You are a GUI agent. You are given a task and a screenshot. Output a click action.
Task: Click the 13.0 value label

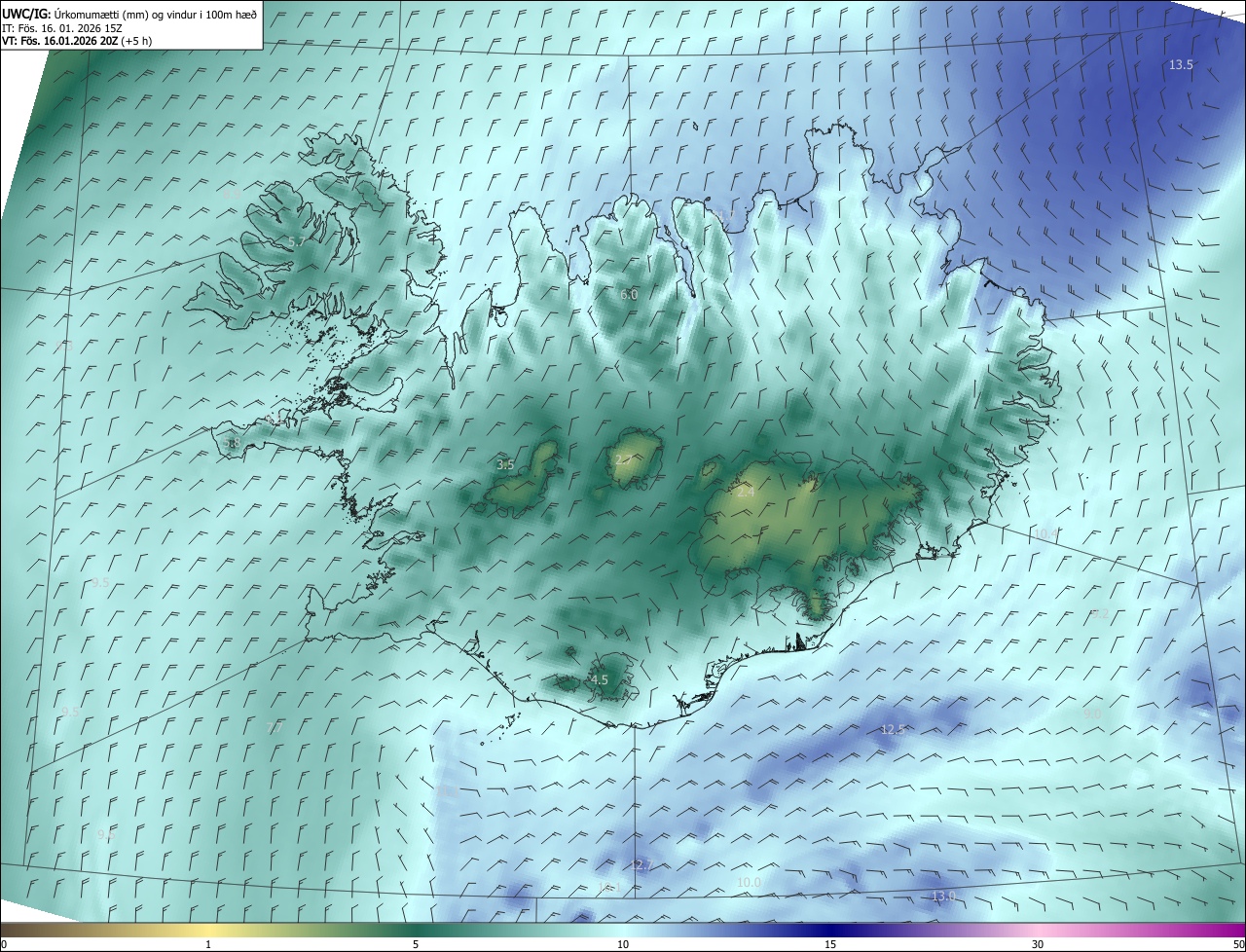pos(944,896)
